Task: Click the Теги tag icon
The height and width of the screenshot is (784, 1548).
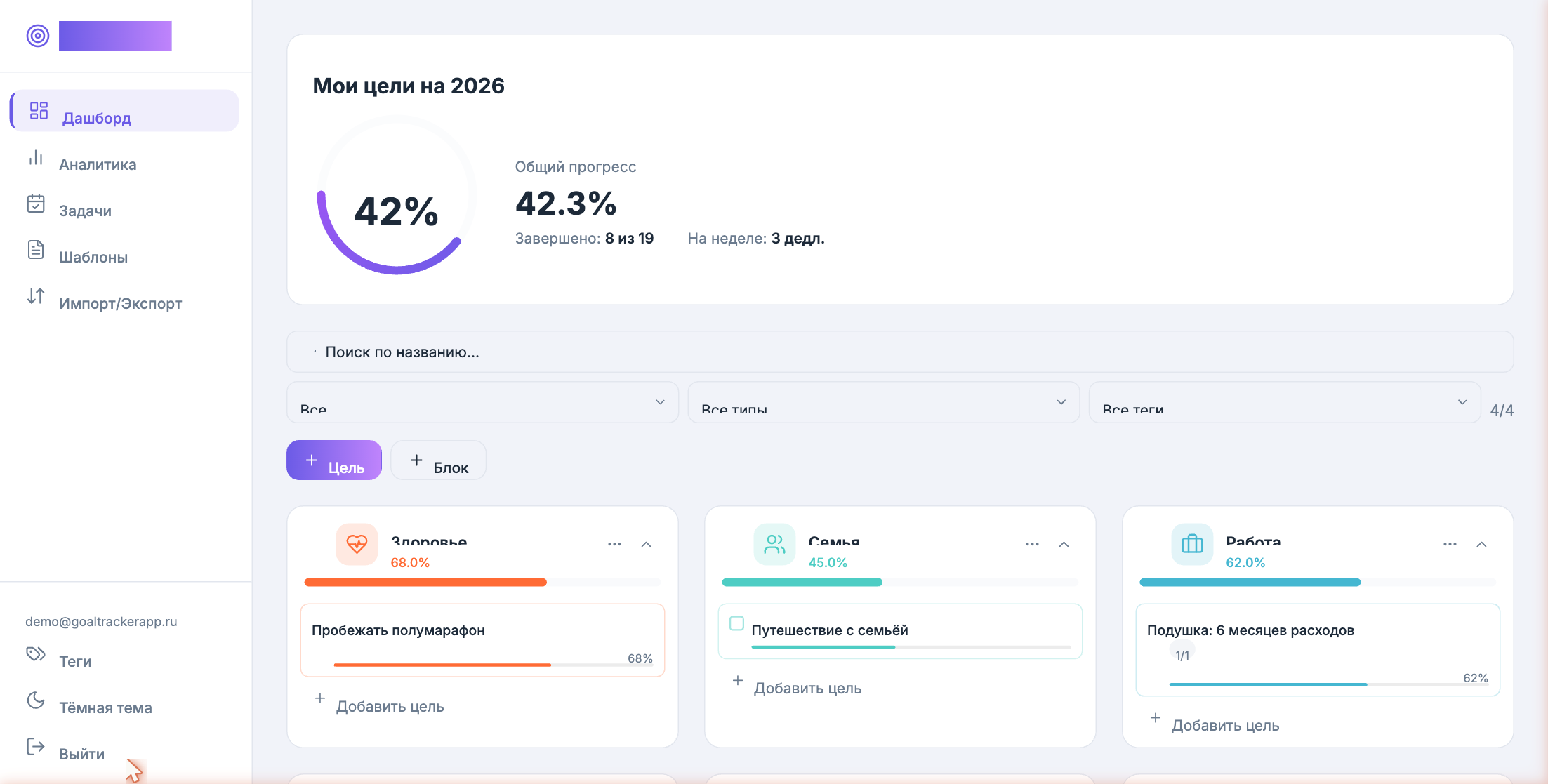Action: pyautogui.click(x=36, y=654)
